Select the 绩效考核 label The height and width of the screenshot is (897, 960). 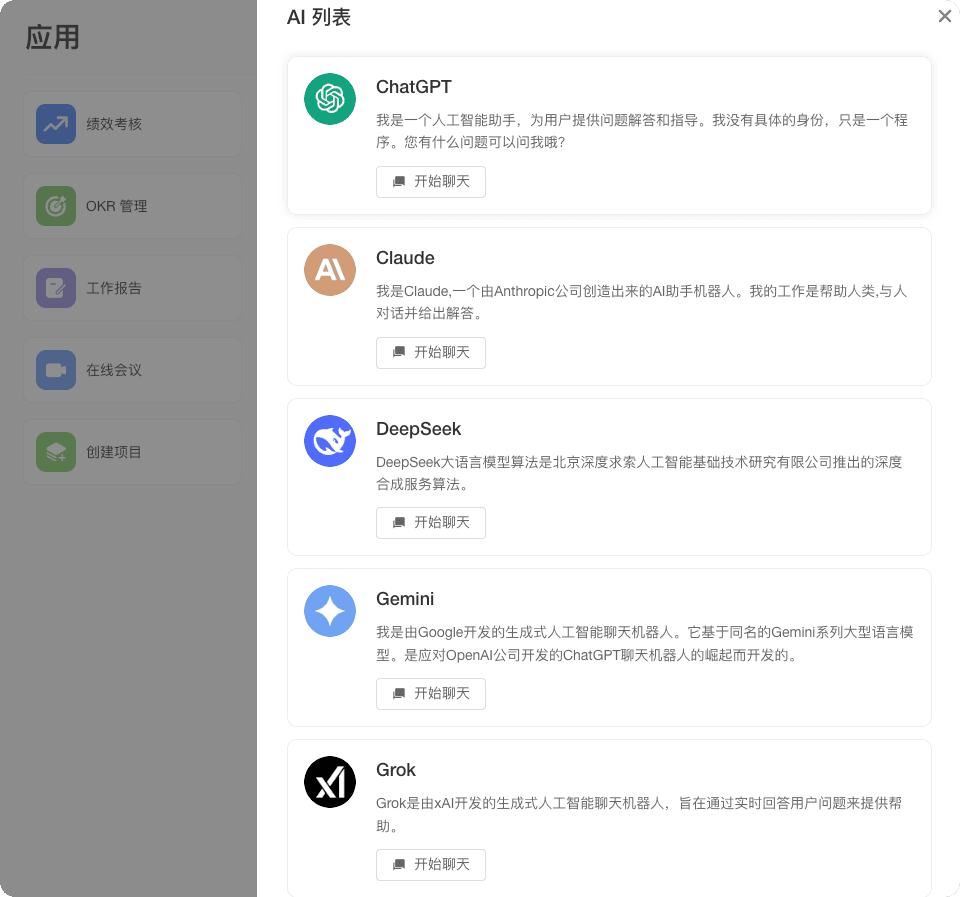pyautogui.click(x=114, y=124)
